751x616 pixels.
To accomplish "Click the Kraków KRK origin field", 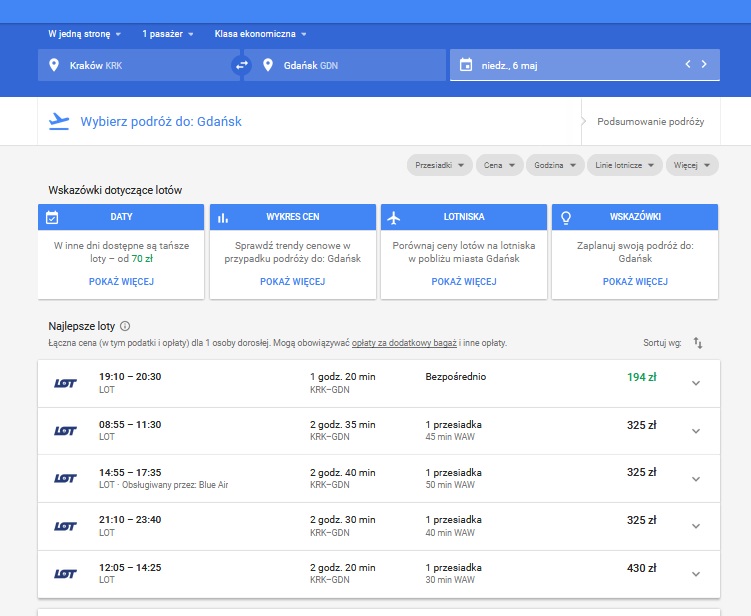I will point(139,65).
